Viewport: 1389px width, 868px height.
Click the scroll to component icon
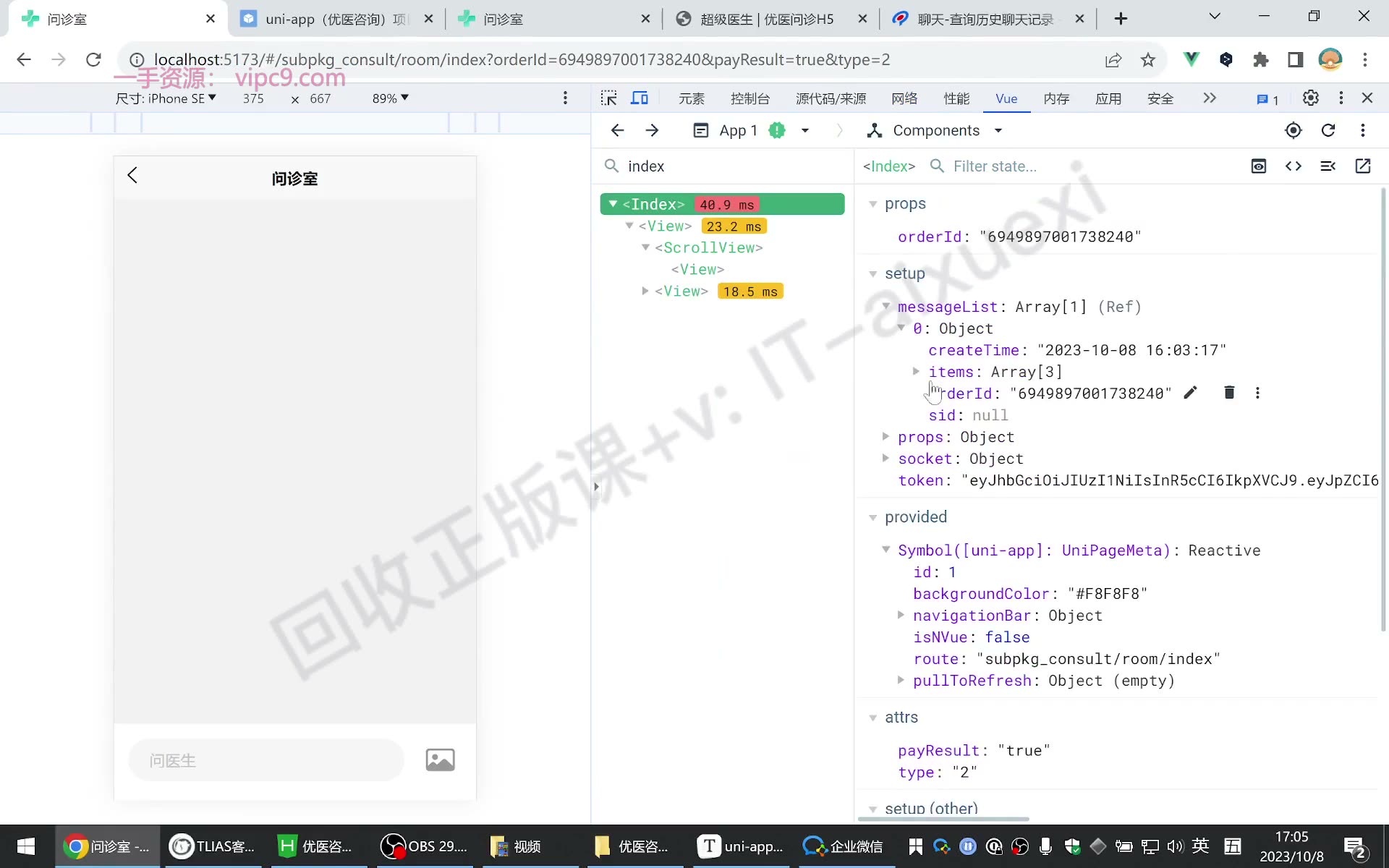pos(1259,166)
